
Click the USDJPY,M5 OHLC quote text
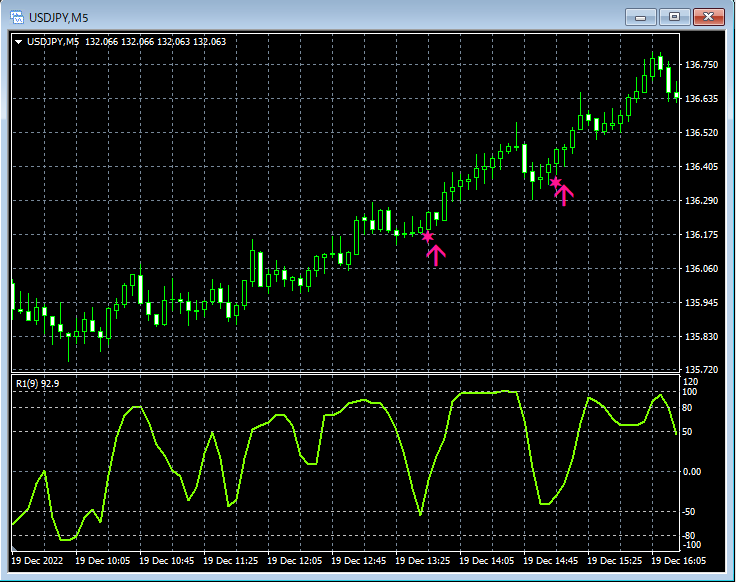point(126,42)
